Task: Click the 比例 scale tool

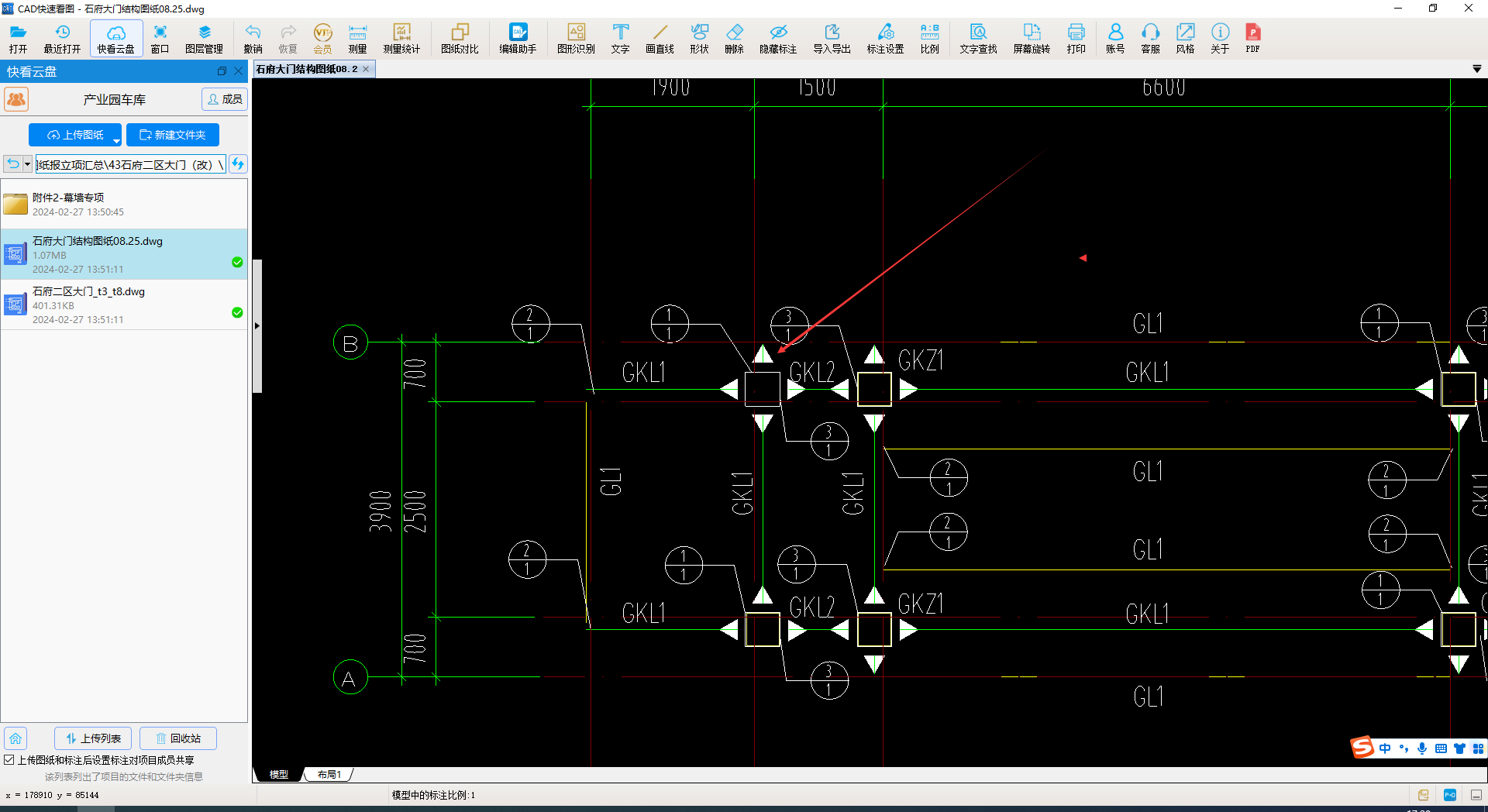Action: (929, 38)
